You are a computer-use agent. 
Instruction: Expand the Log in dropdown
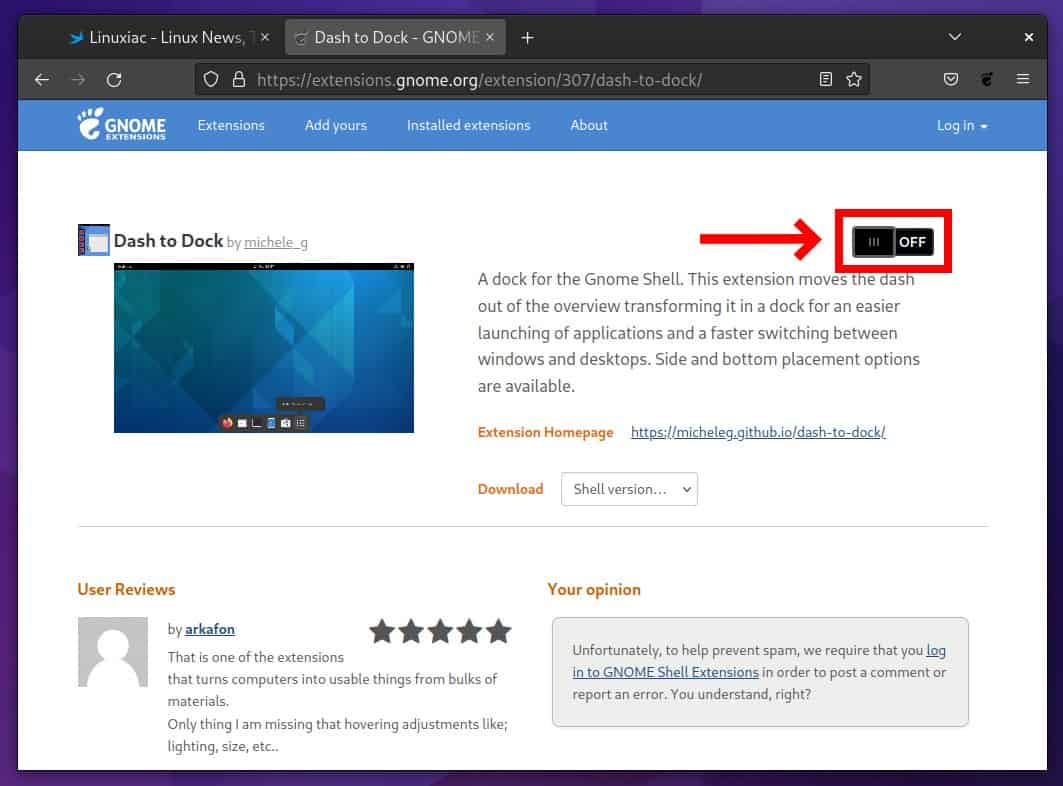(961, 125)
